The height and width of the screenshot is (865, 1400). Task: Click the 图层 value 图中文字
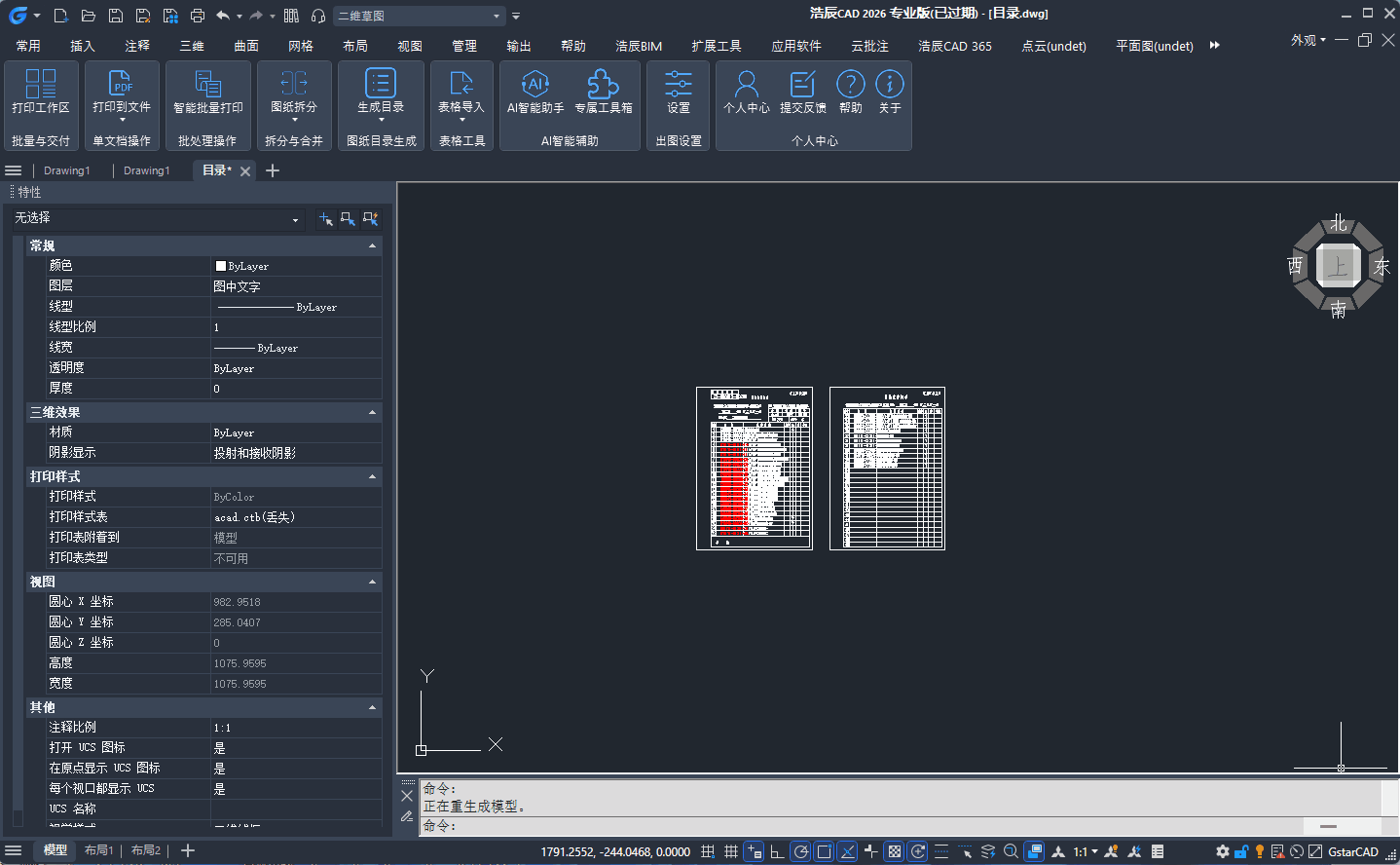[x=296, y=286]
